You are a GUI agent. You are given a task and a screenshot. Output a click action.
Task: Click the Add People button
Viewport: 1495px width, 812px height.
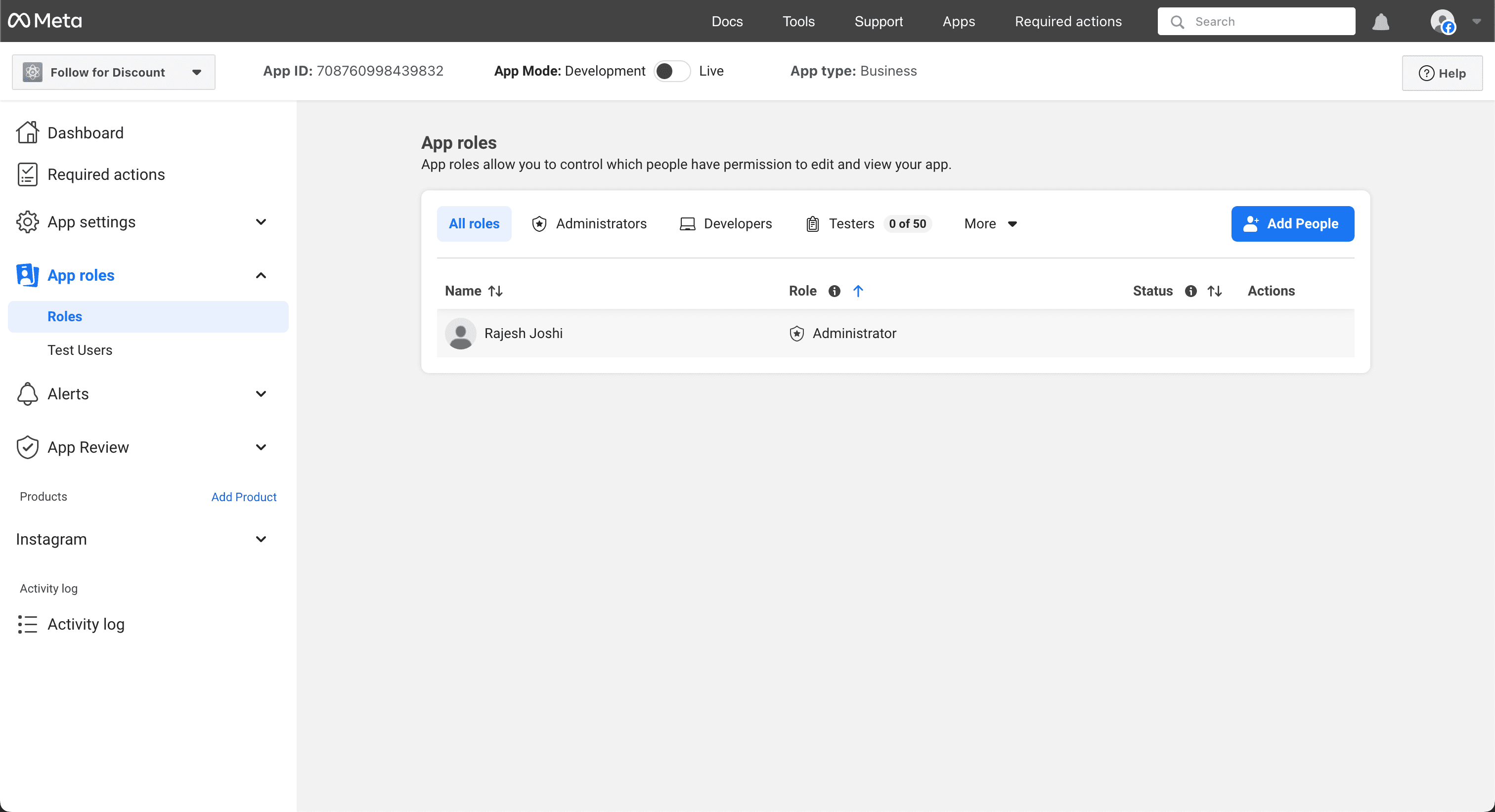1292,224
